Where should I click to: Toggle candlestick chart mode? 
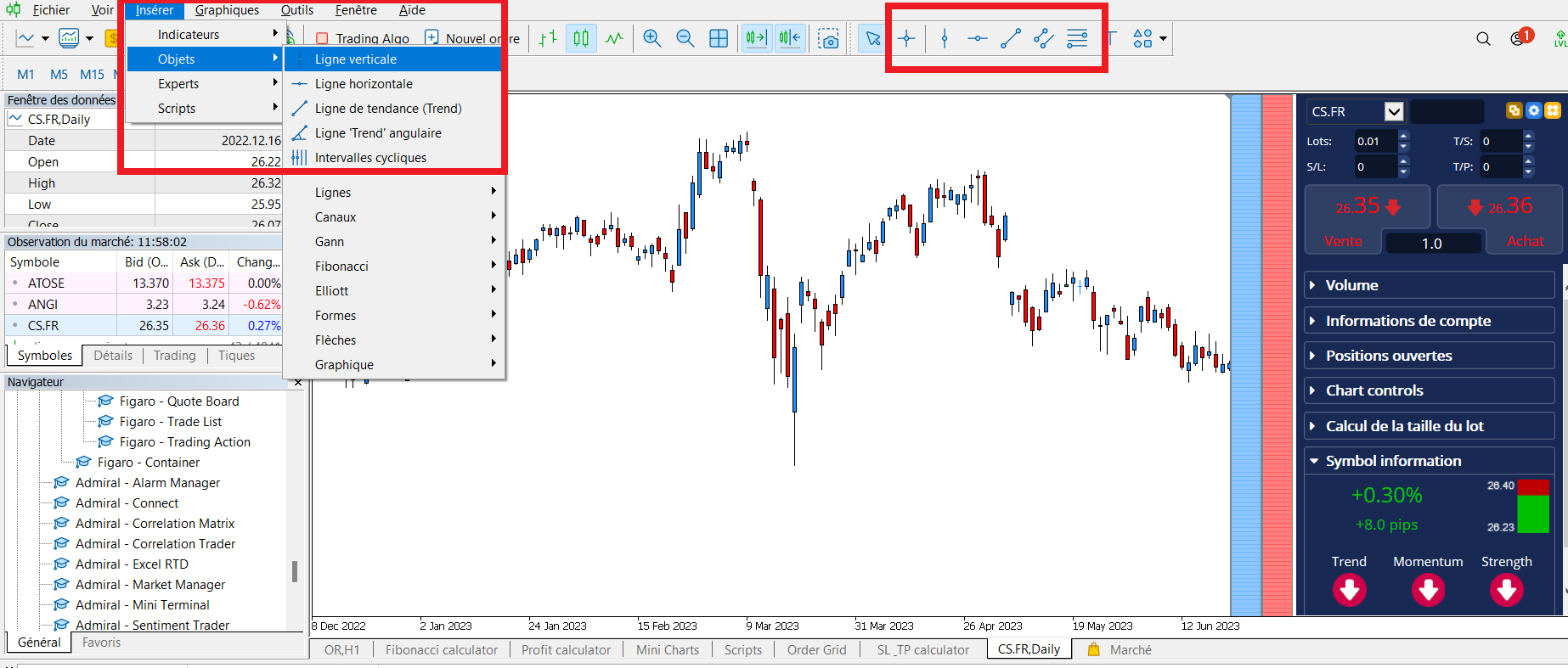(581, 38)
